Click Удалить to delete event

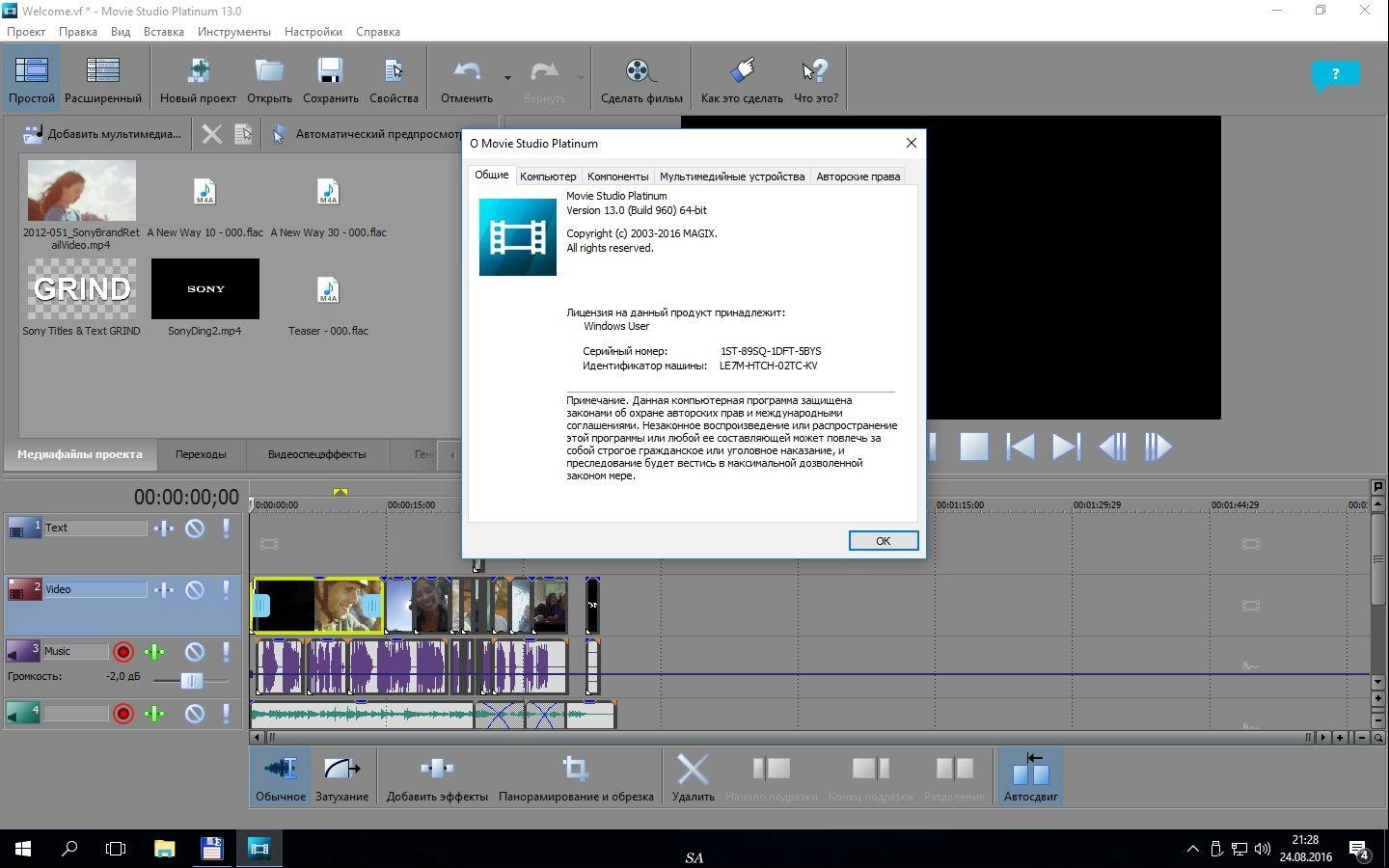(x=693, y=776)
